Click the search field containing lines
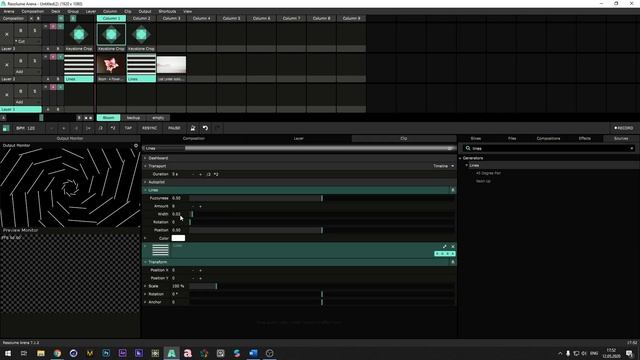 point(549,149)
